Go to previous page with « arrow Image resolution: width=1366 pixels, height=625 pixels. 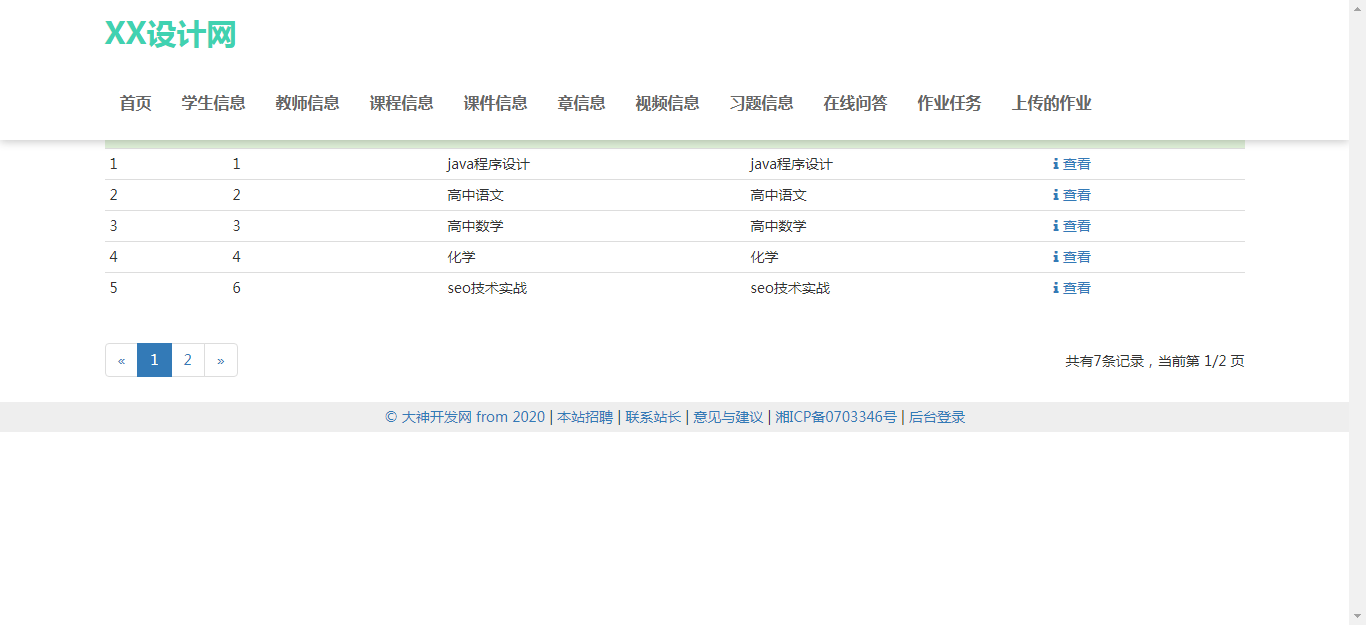[x=121, y=360]
